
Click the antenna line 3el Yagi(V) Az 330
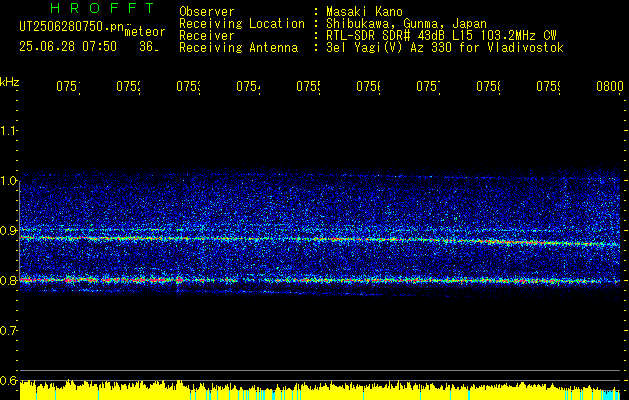(x=445, y=48)
